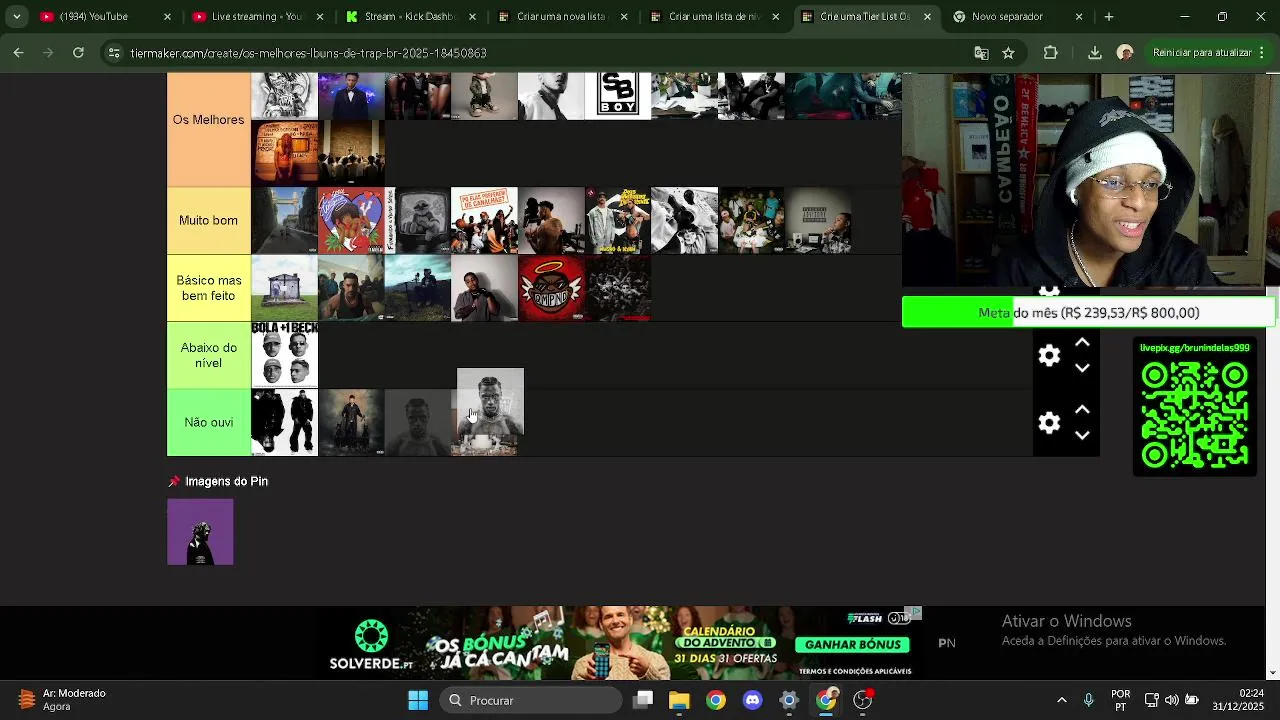The width and height of the screenshot is (1280, 720).
Task: Open a new browser tab
Action: click(x=1108, y=17)
